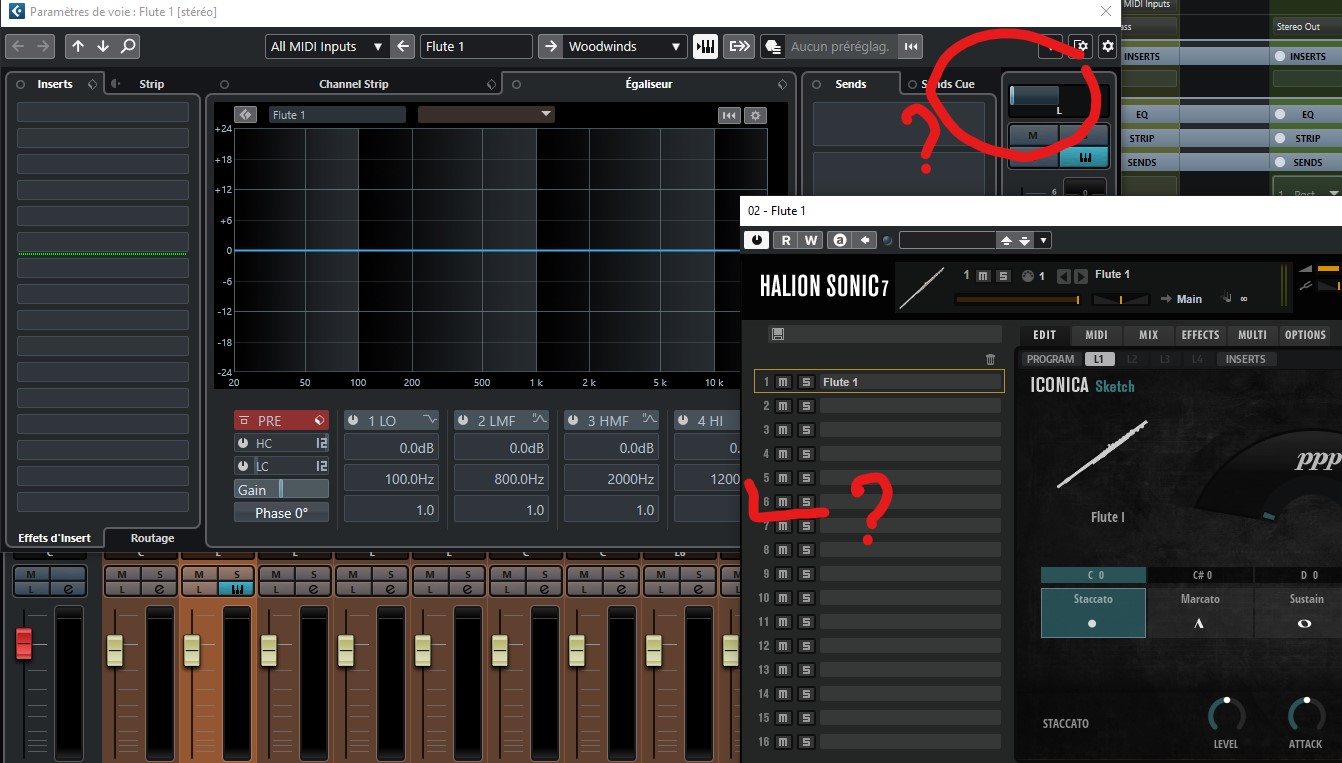Image resolution: width=1342 pixels, height=763 pixels.
Task: Go to previous channel with up arrow
Action: [x=79, y=46]
